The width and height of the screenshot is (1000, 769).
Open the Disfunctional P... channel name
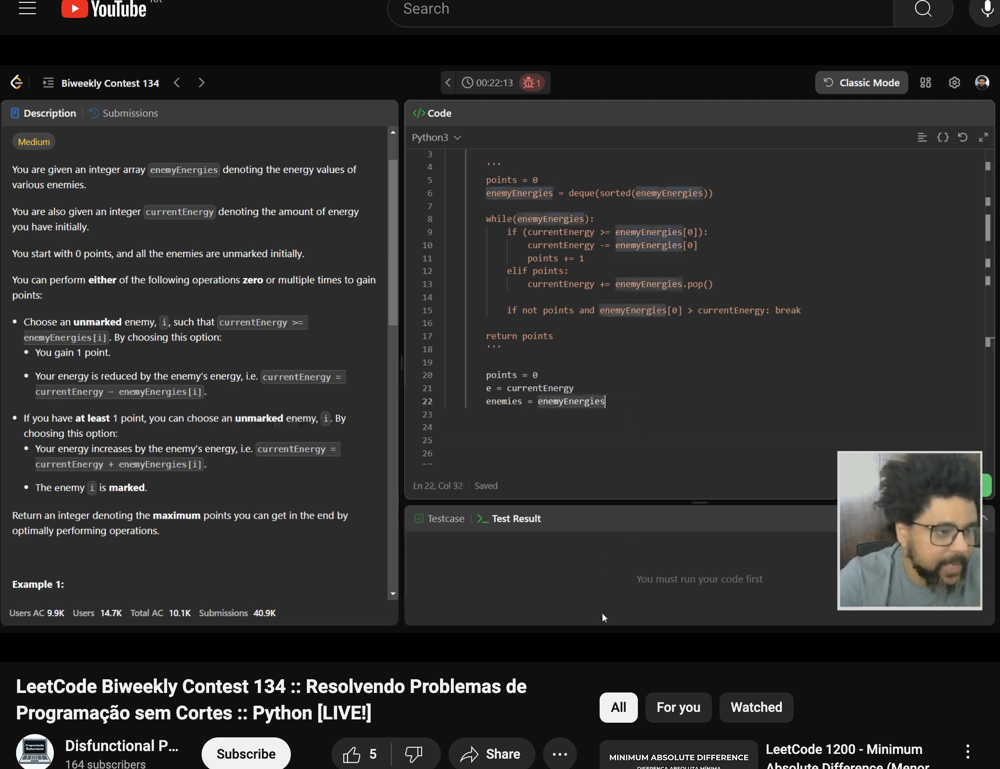pyautogui.click(x=122, y=746)
